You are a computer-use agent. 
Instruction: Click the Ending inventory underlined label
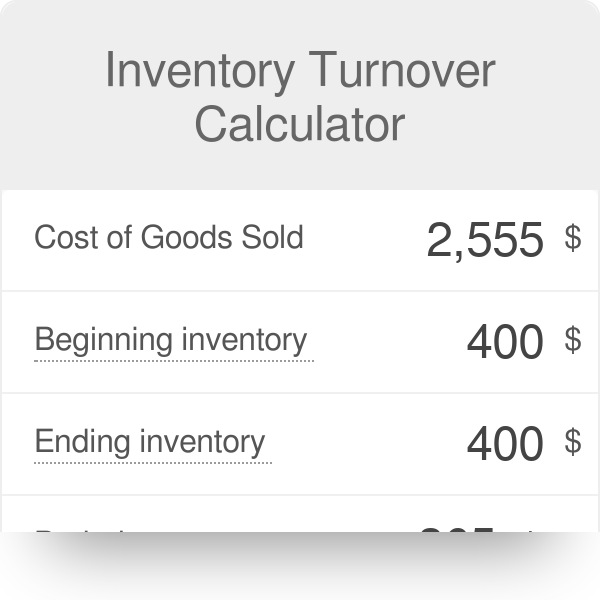click(x=150, y=442)
